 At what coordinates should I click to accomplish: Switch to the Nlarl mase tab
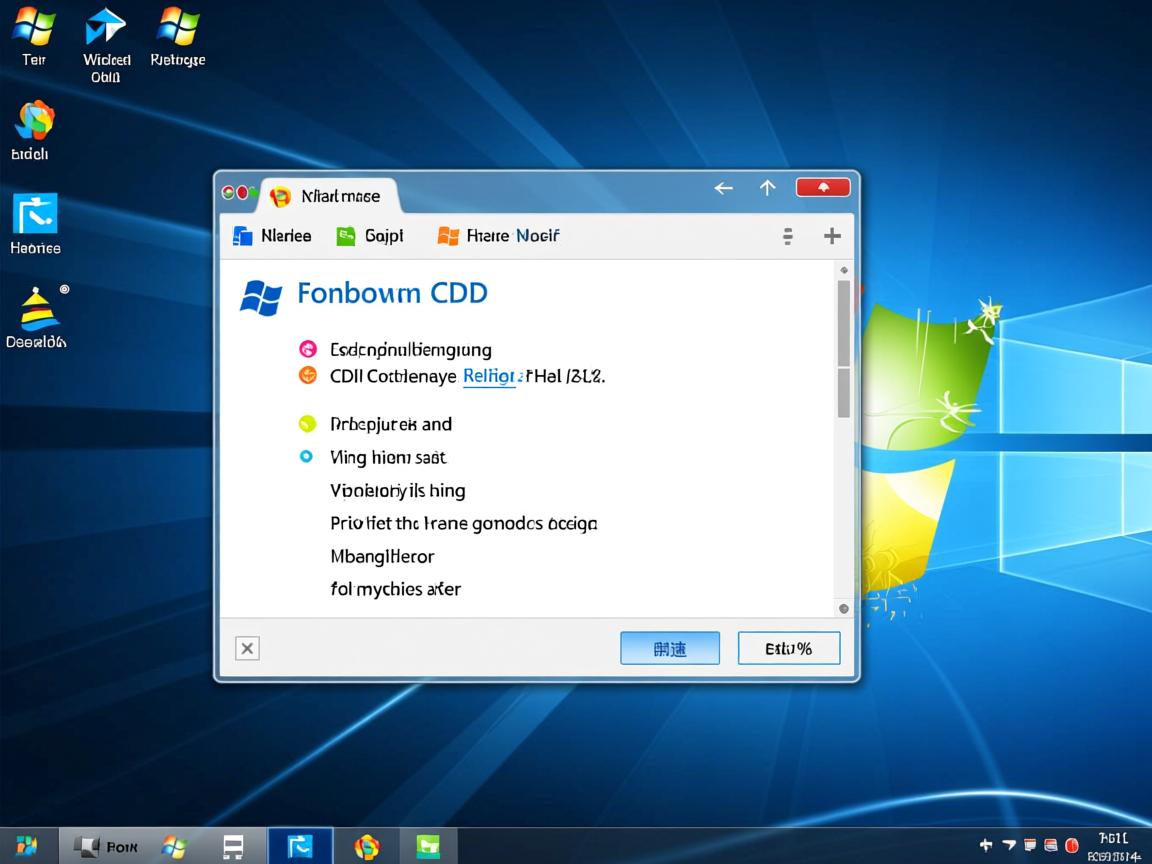(x=329, y=196)
